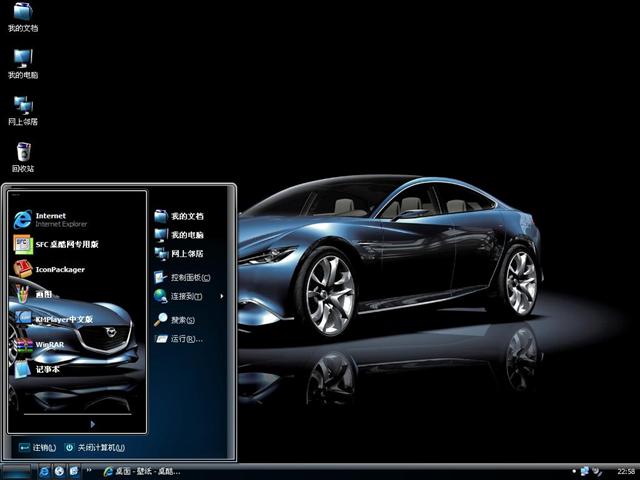Select 运行 in the Start menu

(x=184, y=339)
